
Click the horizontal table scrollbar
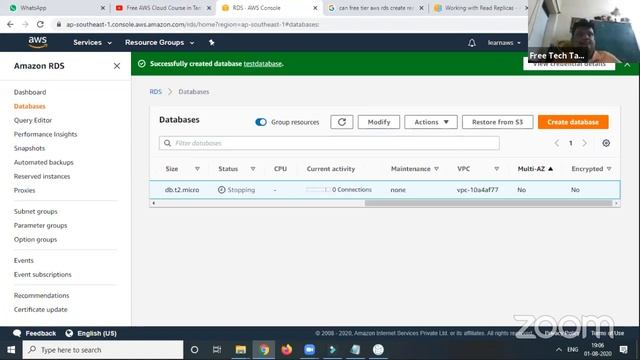pos(489,203)
